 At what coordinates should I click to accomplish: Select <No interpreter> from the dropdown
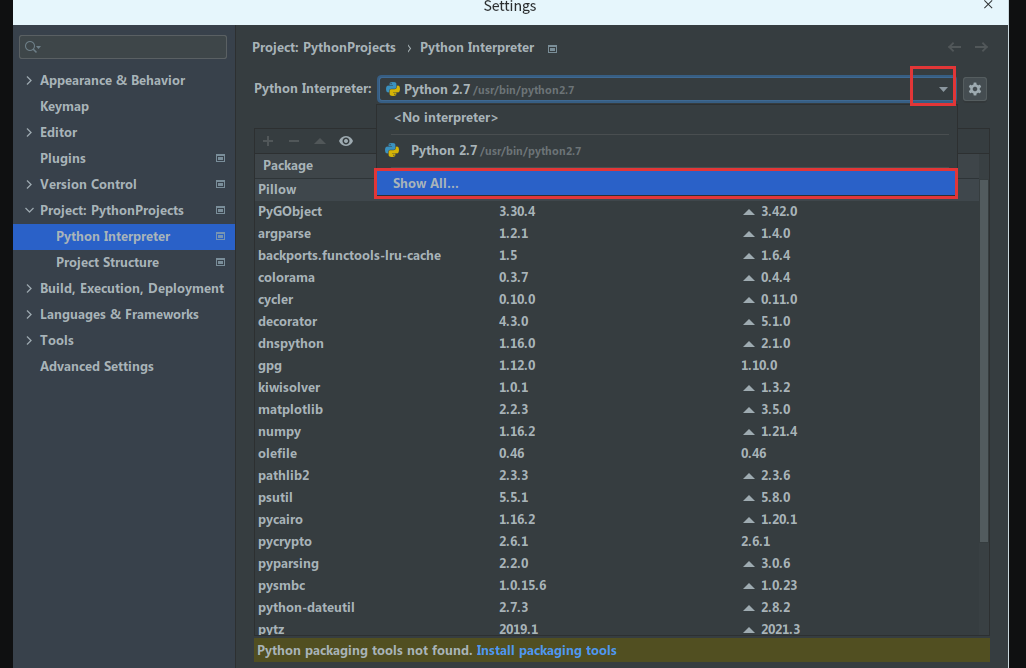click(x=667, y=118)
